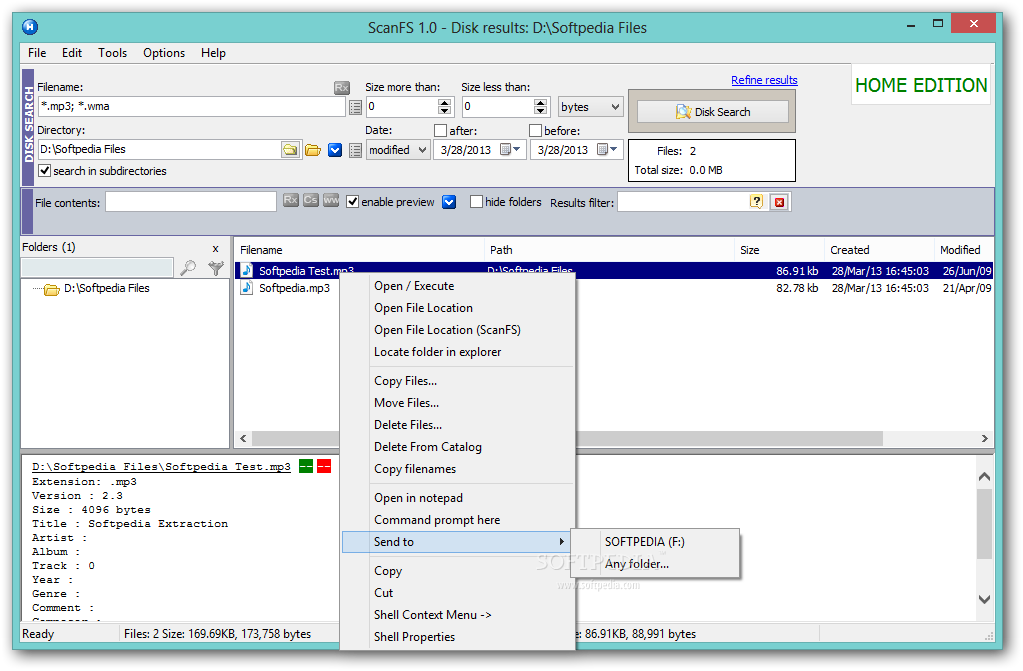1023x671 pixels.
Task: Choose 'Open File Location (ScanFS)' in context menu
Action: tap(457, 330)
